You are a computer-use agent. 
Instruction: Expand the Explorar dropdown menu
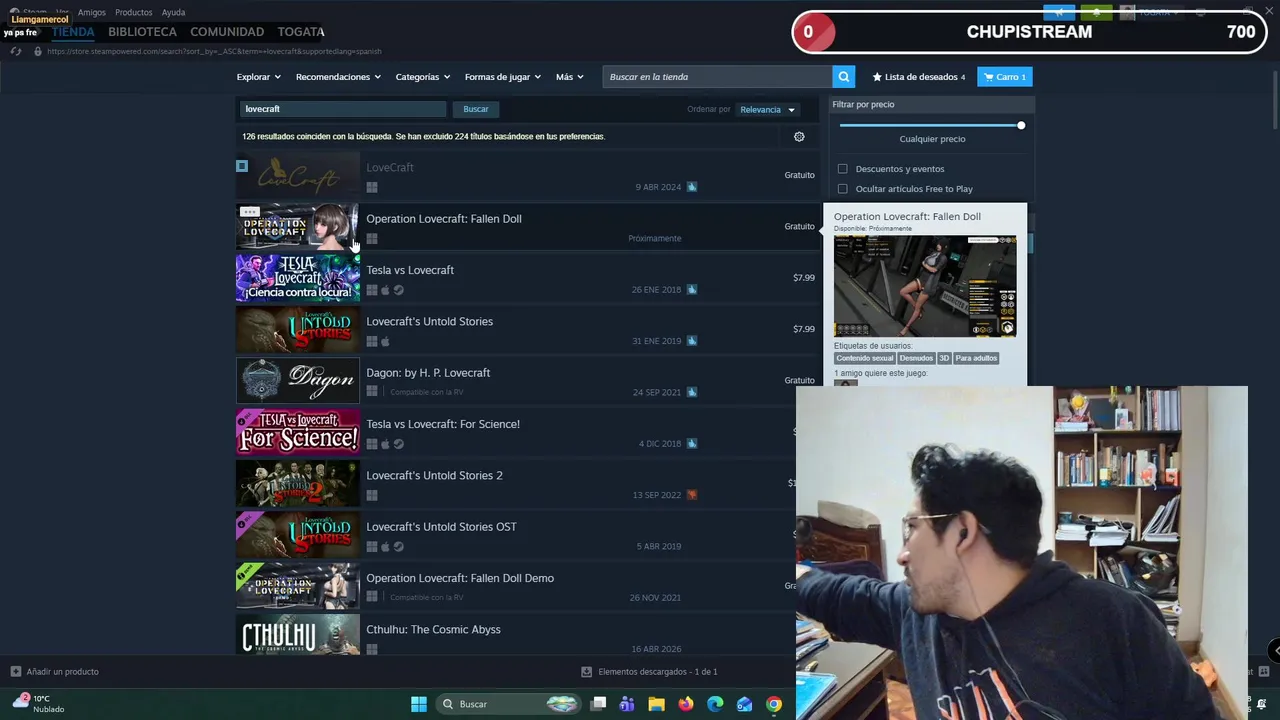click(x=258, y=77)
